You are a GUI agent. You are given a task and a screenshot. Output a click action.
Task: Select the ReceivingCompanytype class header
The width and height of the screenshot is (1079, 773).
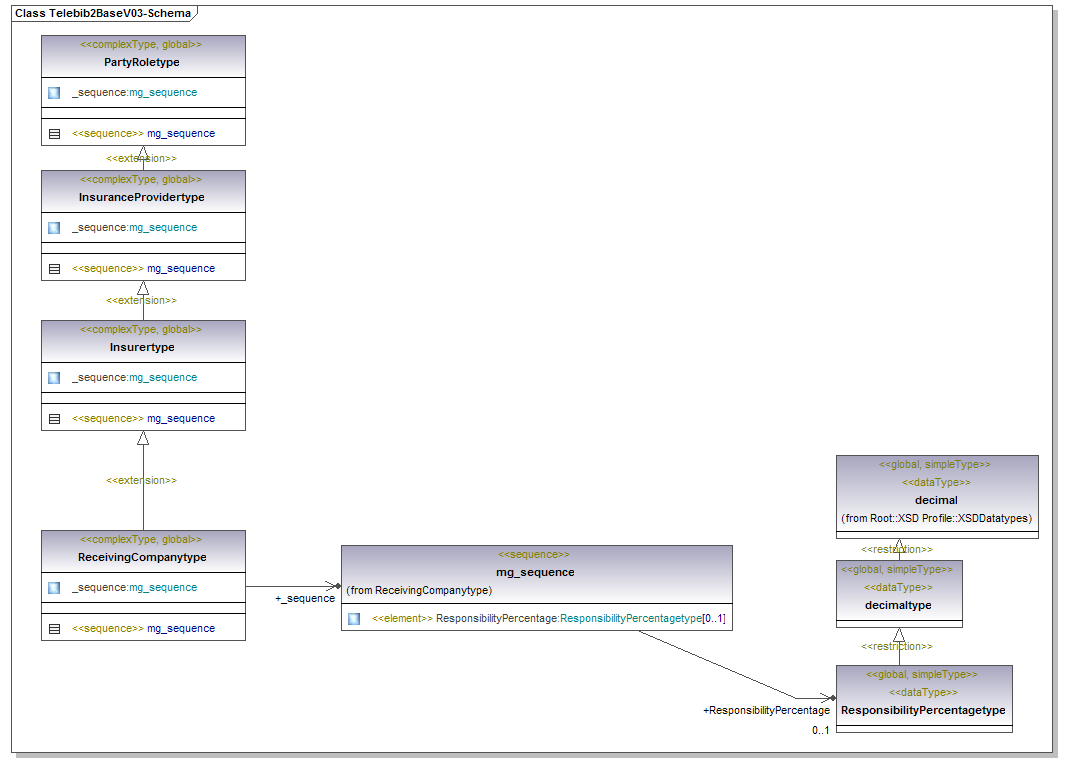point(142,557)
